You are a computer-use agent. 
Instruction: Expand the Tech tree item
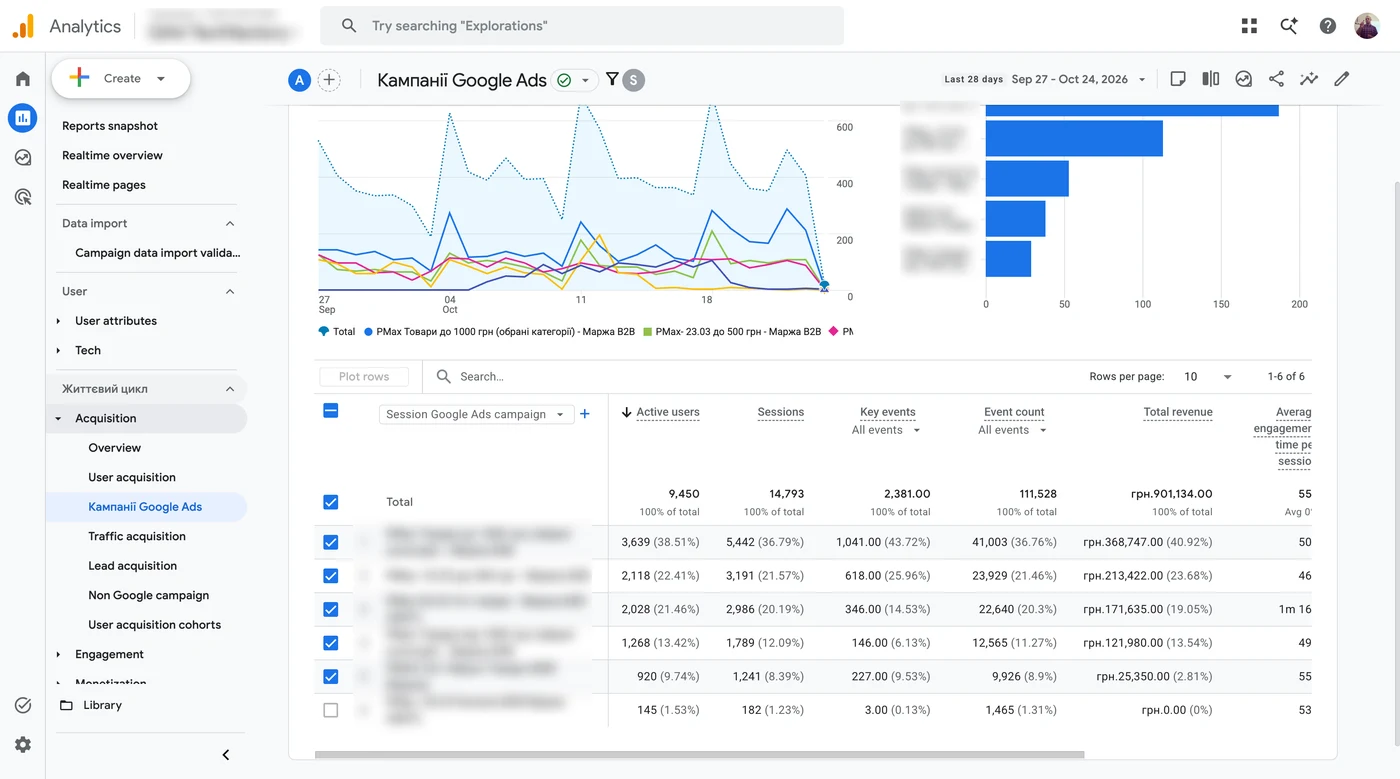[58, 351]
